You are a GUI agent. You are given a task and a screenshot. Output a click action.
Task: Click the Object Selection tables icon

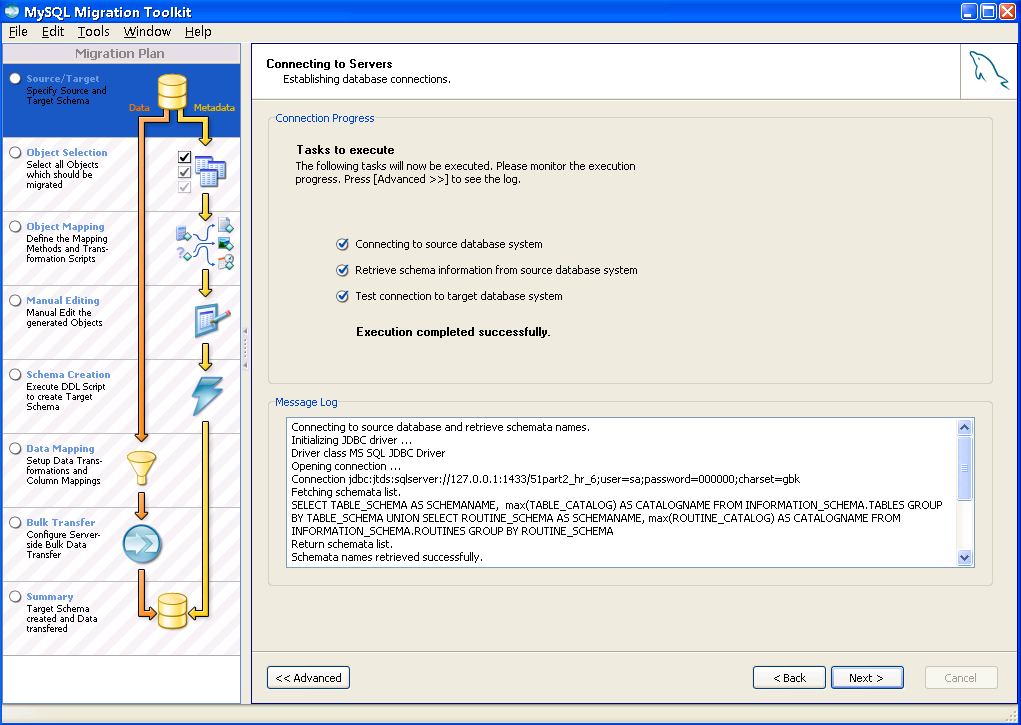(x=210, y=171)
